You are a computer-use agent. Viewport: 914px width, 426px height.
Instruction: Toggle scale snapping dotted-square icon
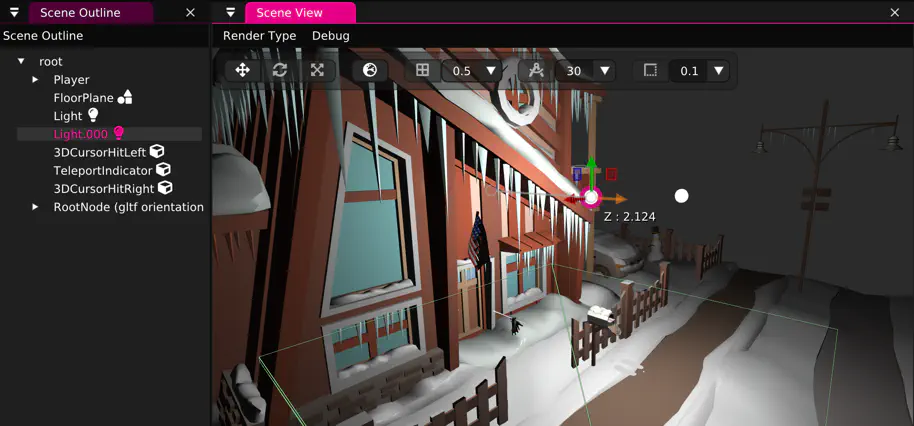(650, 71)
